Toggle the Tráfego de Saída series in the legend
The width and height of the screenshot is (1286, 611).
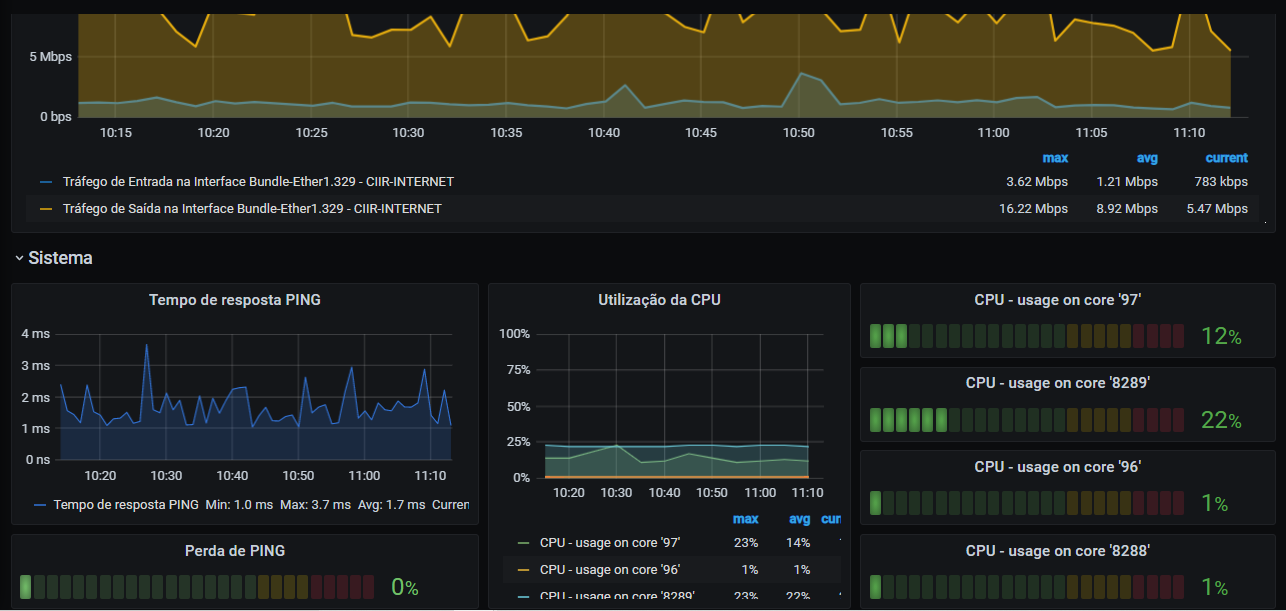coord(252,209)
